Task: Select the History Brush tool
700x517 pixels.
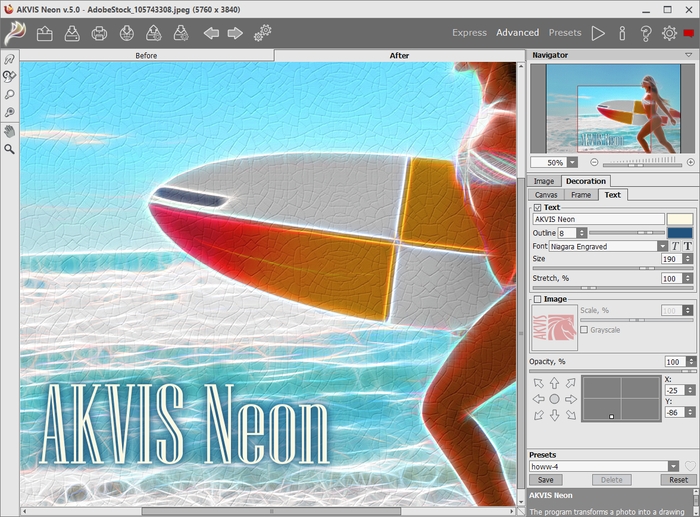Action: (9, 77)
